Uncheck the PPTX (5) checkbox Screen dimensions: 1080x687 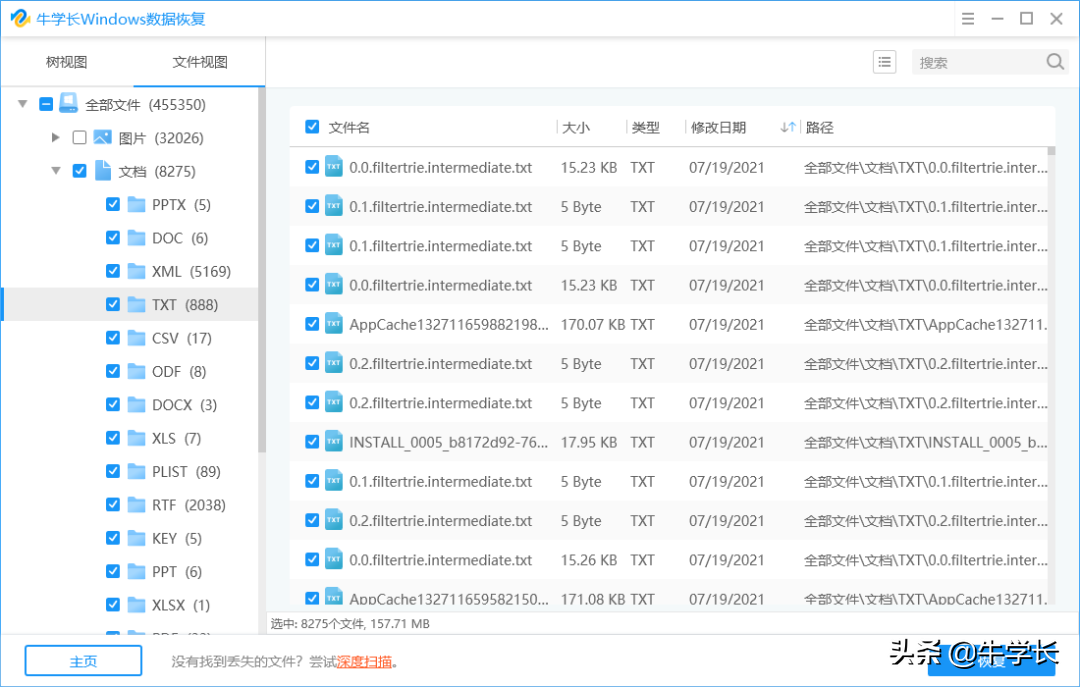[113, 204]
